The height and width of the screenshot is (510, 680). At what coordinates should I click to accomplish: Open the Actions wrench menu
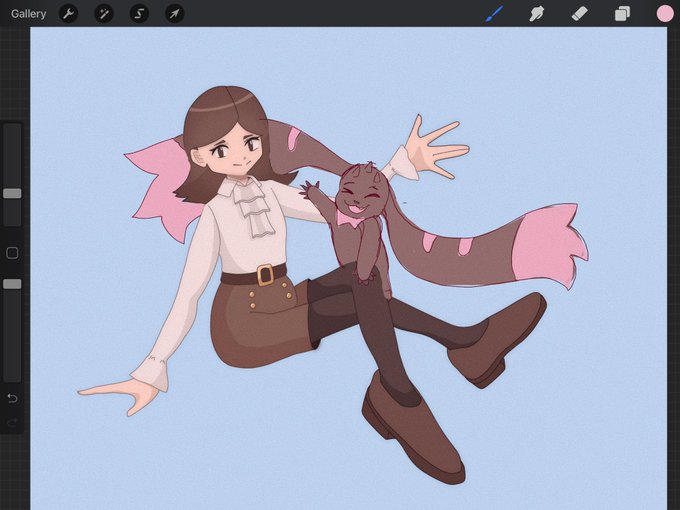[x=69, y=14]
